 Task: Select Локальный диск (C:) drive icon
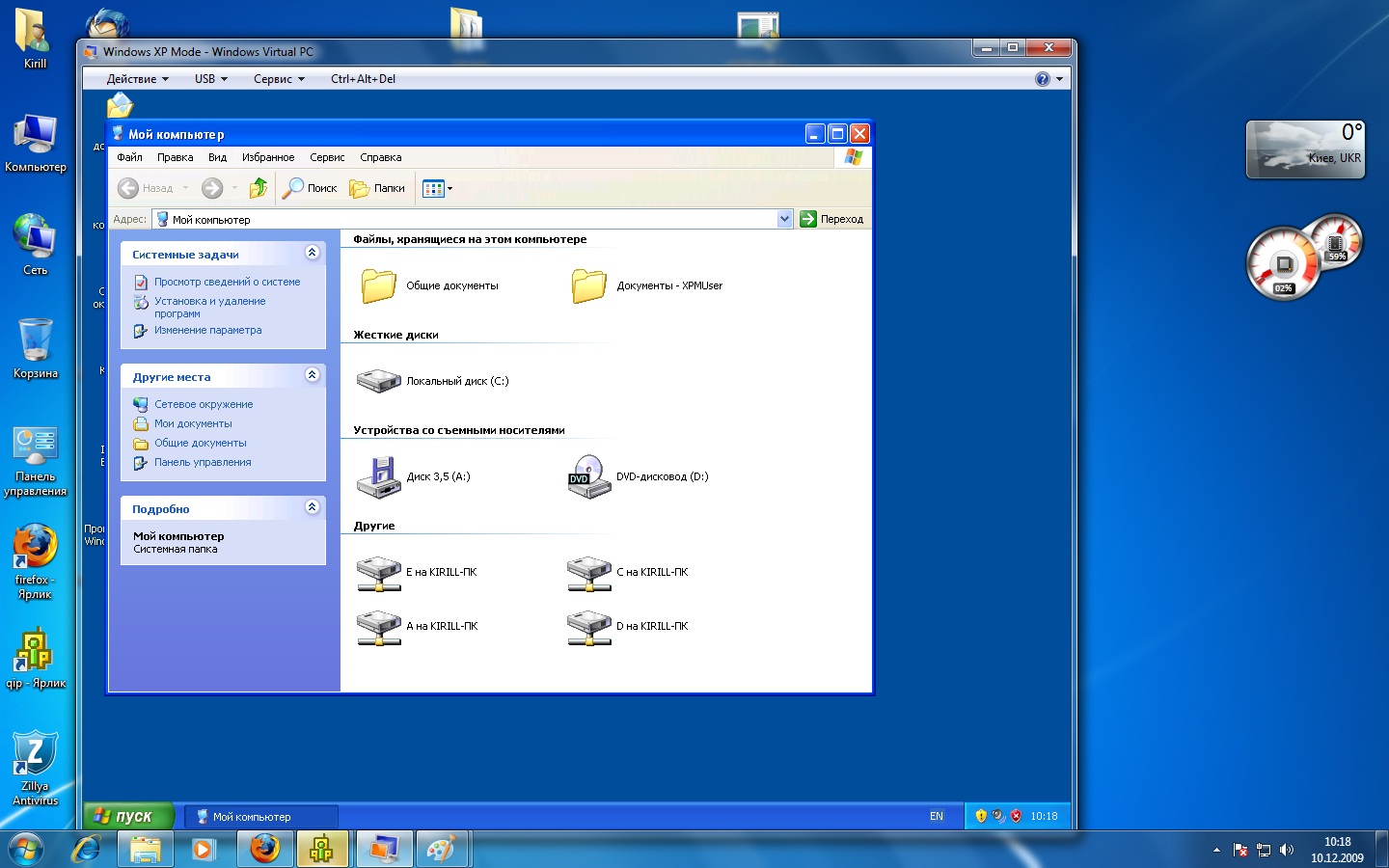pyautogui.click(x=378, y=381)
